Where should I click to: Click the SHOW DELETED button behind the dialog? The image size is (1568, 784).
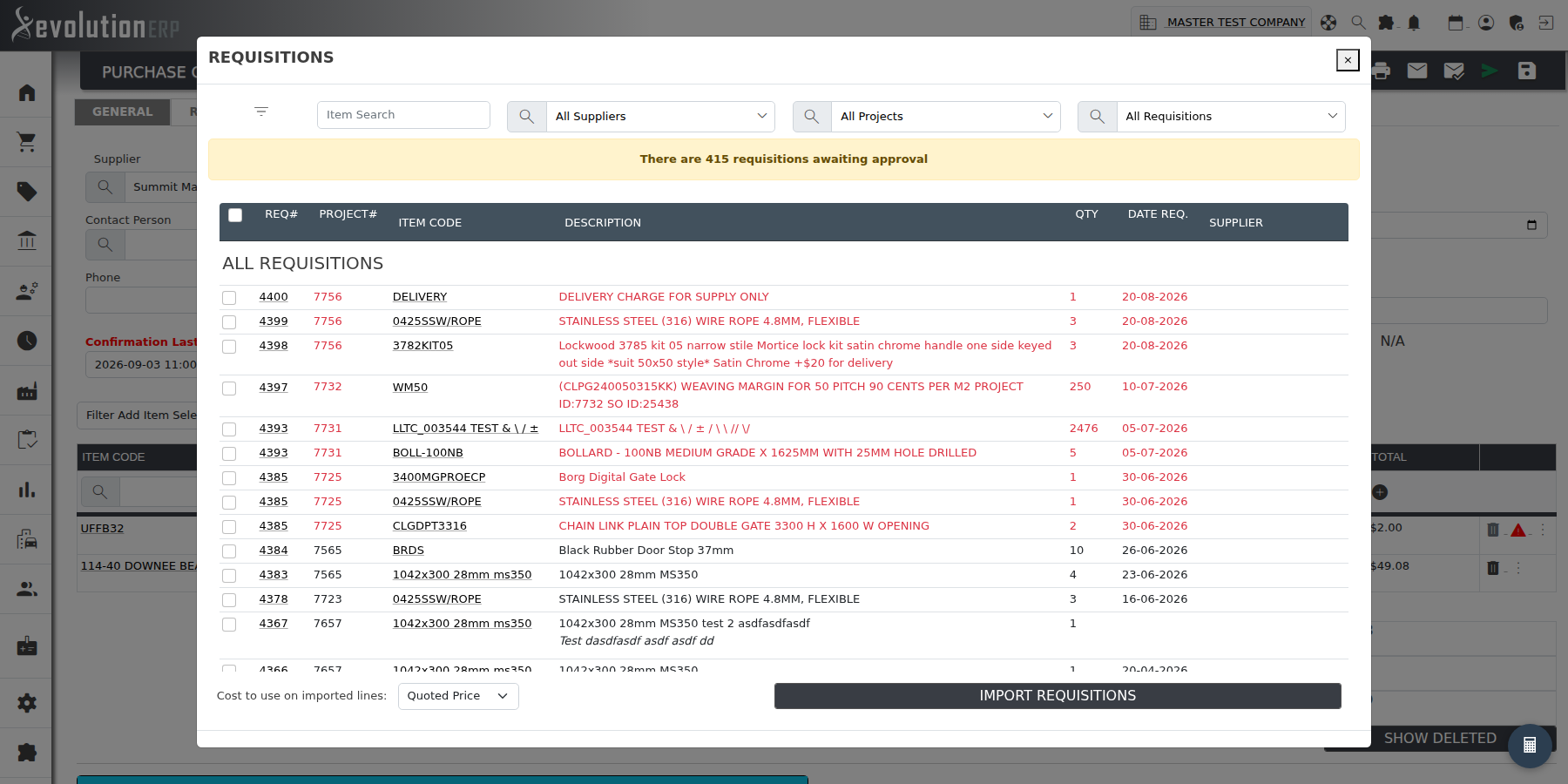pos(1440,739)
